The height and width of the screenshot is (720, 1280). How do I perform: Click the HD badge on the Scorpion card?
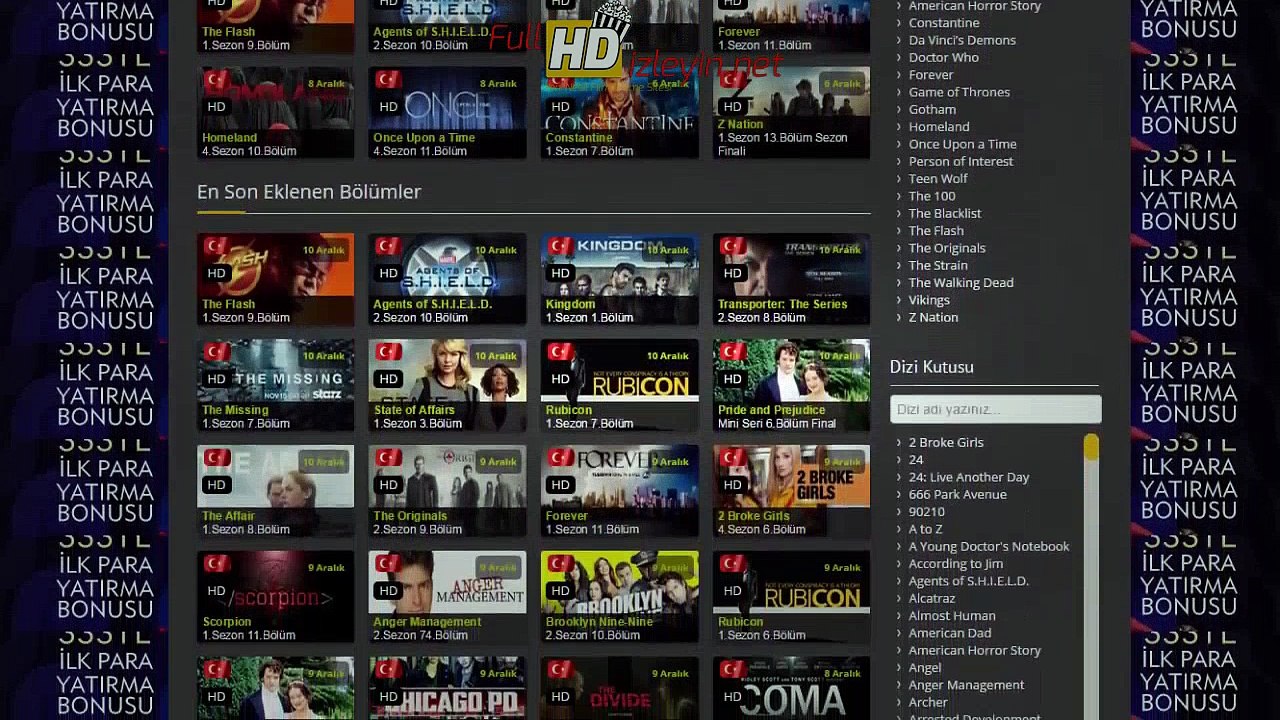tap(216, 591)
